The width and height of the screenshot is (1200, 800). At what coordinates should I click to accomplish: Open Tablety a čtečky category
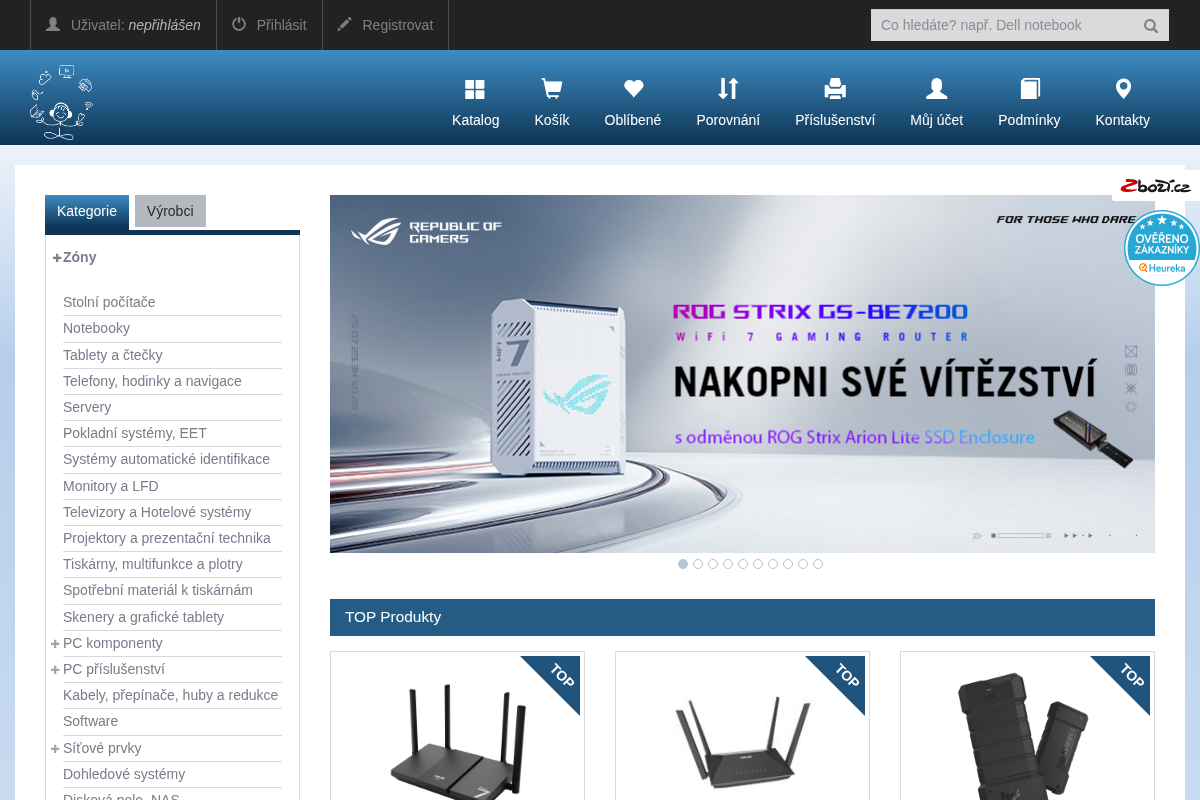click(x=112, y=355)
